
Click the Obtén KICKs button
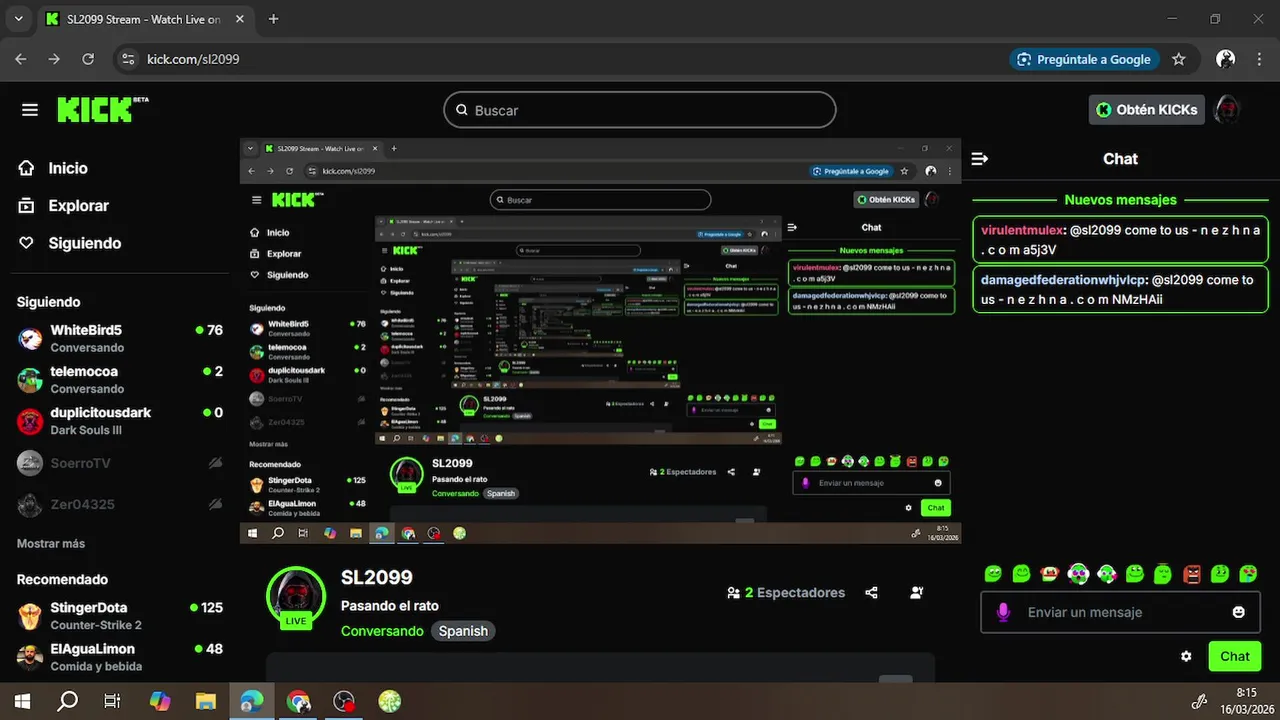coord(1146,110)
